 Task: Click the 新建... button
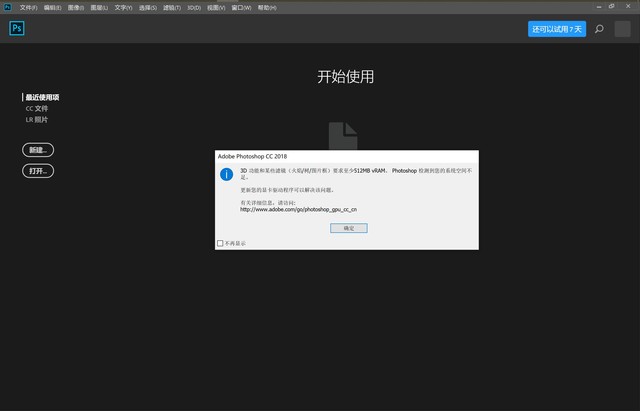tap(37, 150)
